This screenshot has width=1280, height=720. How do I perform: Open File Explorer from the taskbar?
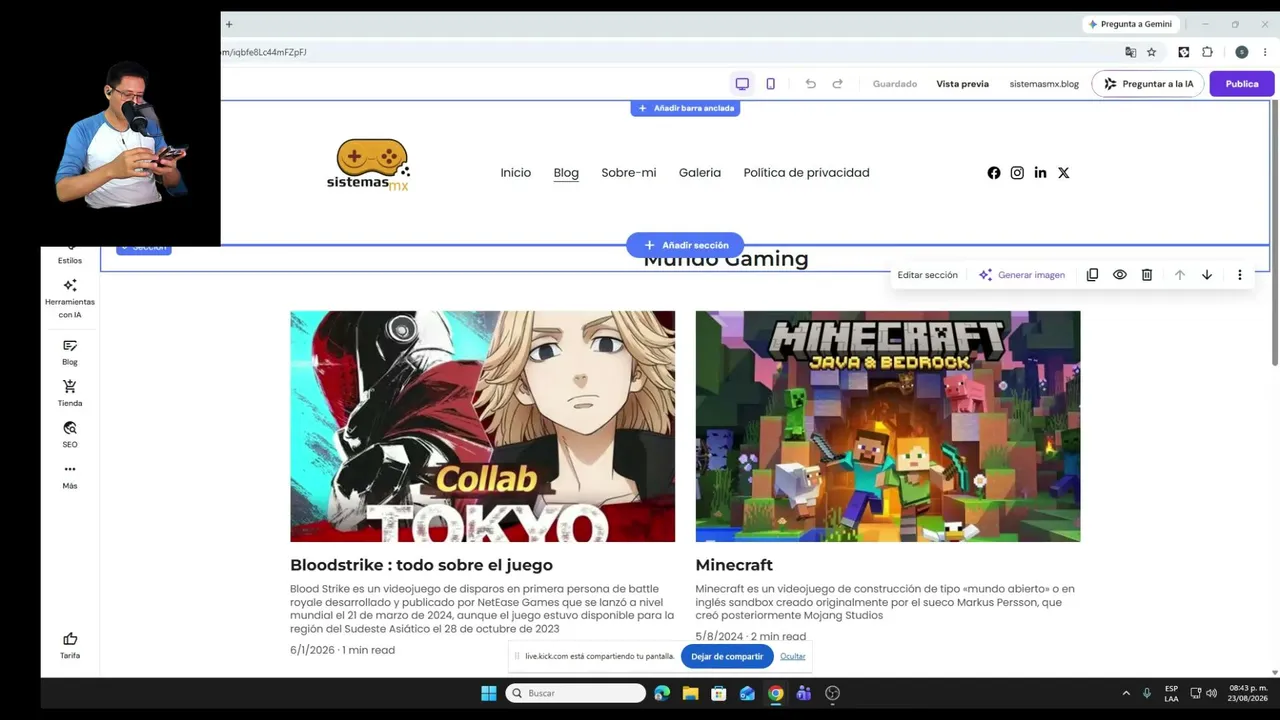coord(690,693)
